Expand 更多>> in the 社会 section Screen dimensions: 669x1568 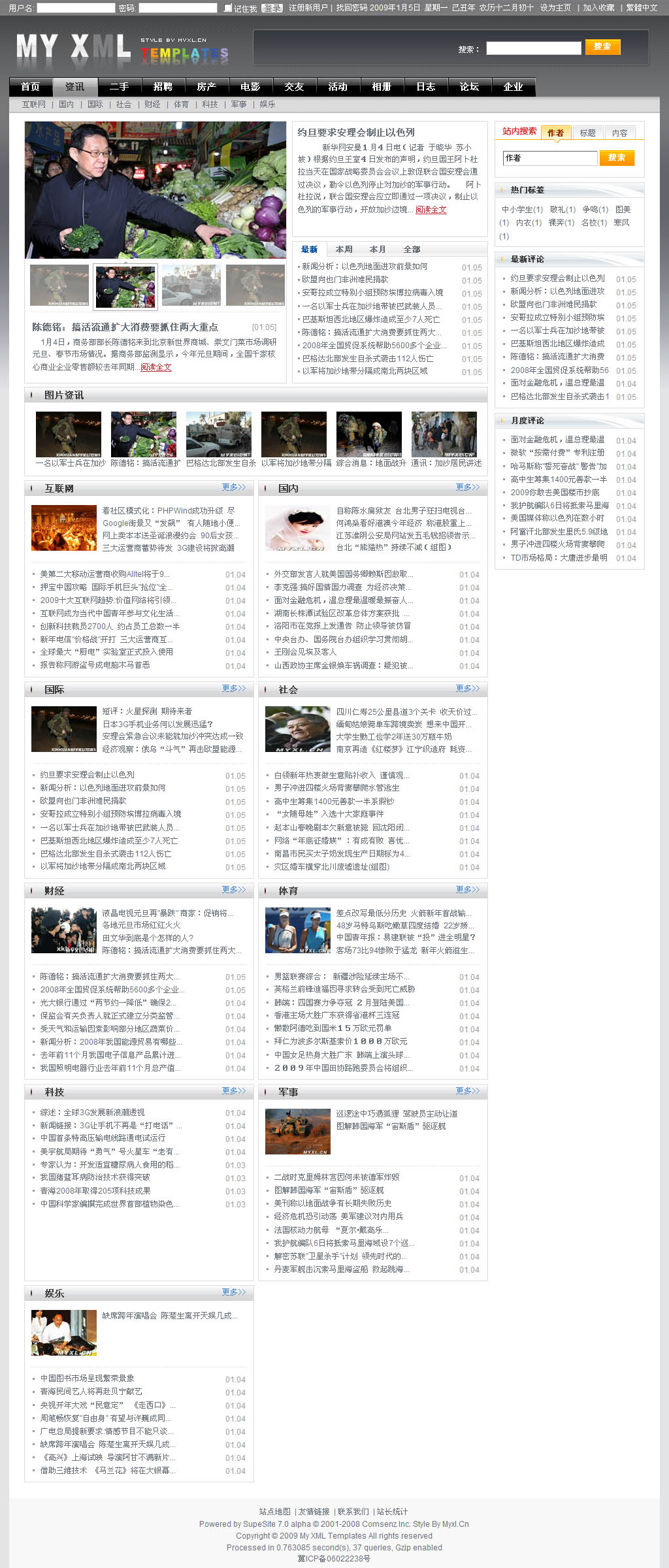[468, 689]
